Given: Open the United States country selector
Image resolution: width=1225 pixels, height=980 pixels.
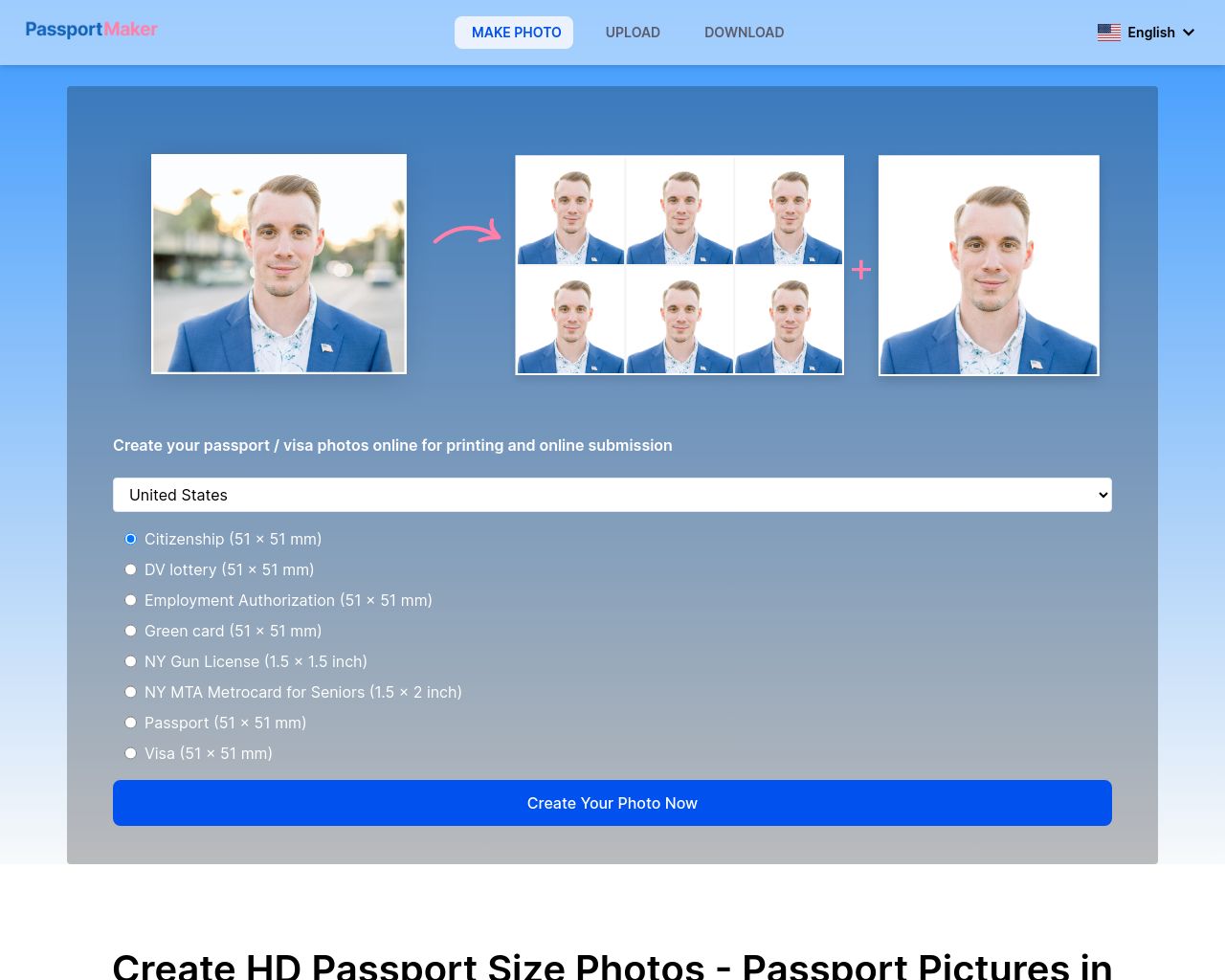Looking at the screenshot, I should pyautogui.click(x=612, y=495).
